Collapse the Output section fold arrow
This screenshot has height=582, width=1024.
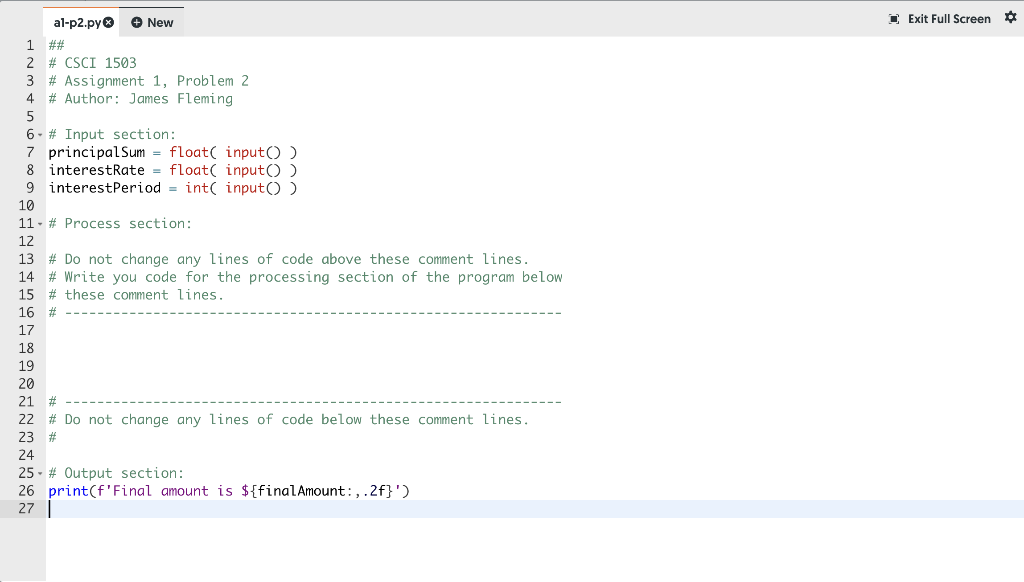click(38, 472)
